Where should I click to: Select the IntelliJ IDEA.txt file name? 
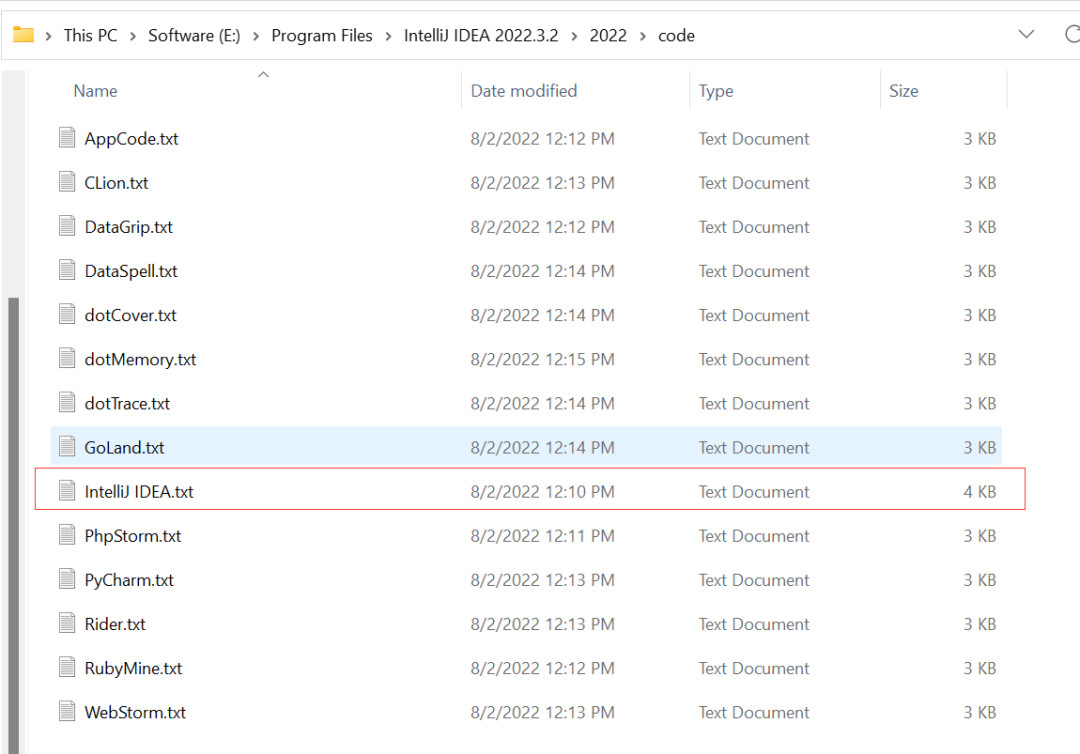139,491
